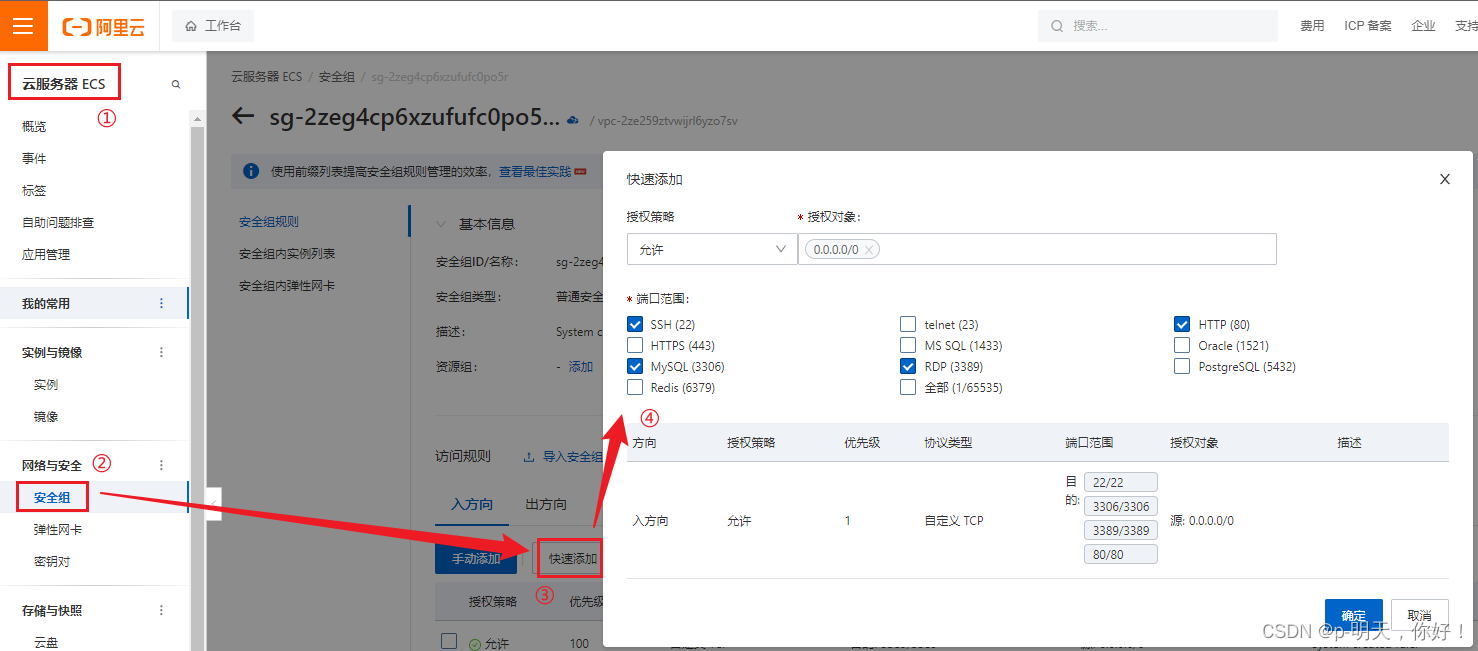Select 安全组 in the sidebar

(x=52, y=497)
